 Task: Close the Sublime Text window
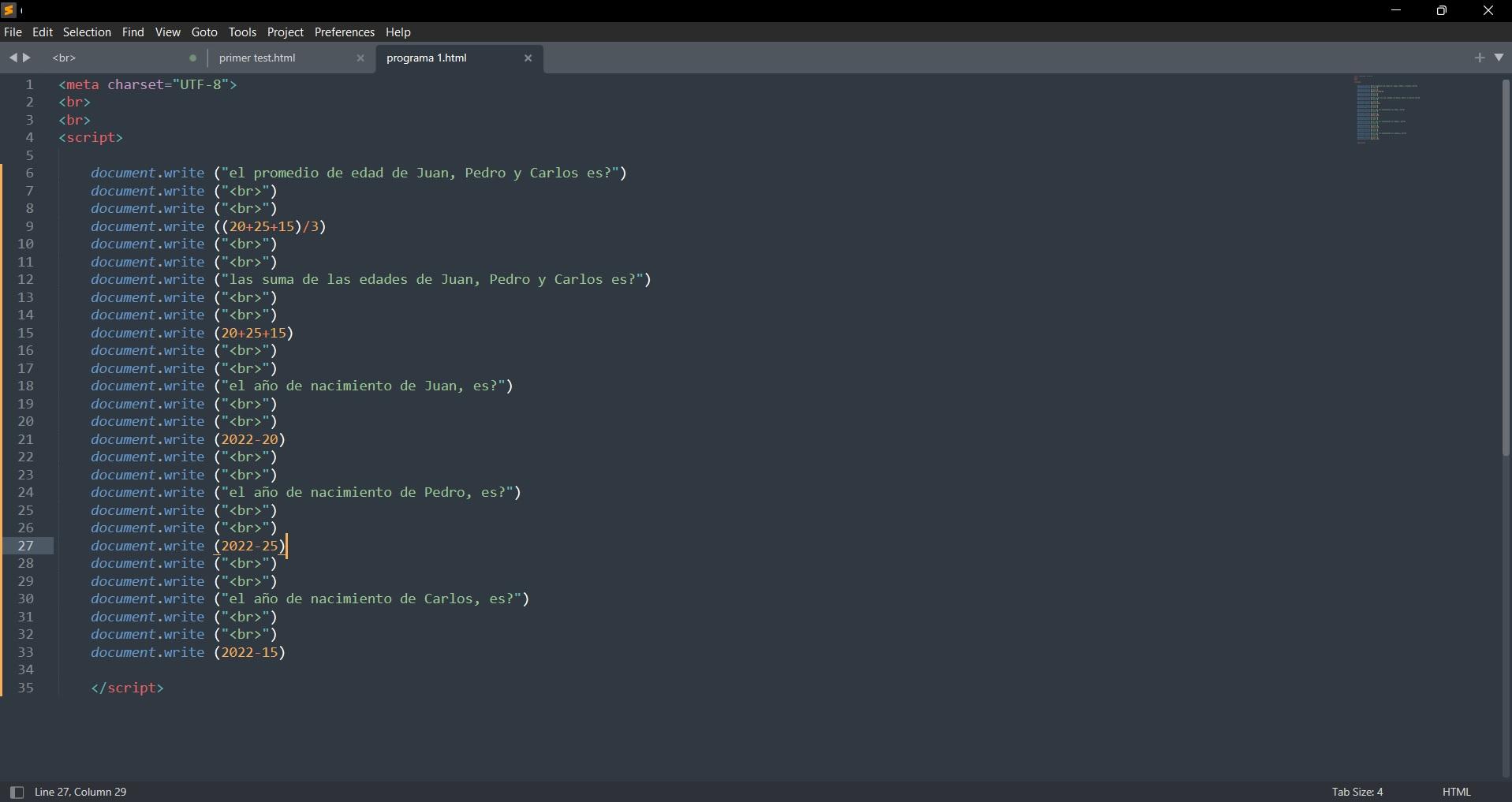[1488, 10]
